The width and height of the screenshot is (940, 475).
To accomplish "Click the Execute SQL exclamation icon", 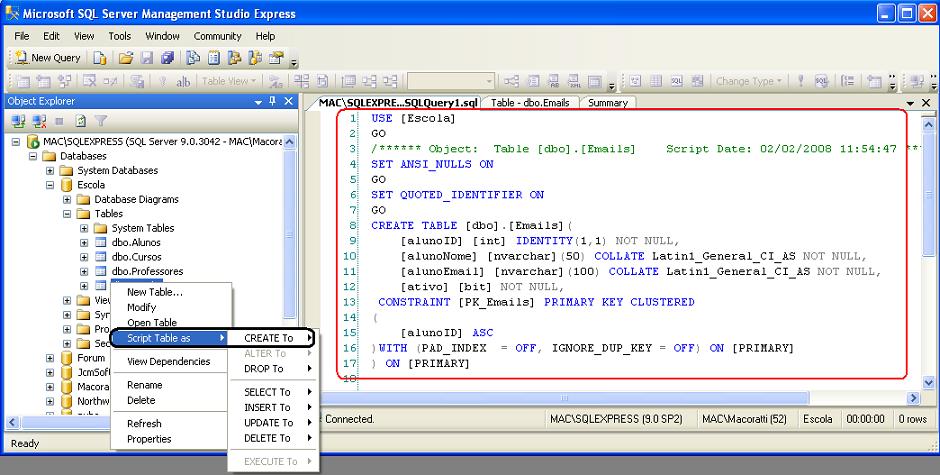I will (x=800, y=81).
